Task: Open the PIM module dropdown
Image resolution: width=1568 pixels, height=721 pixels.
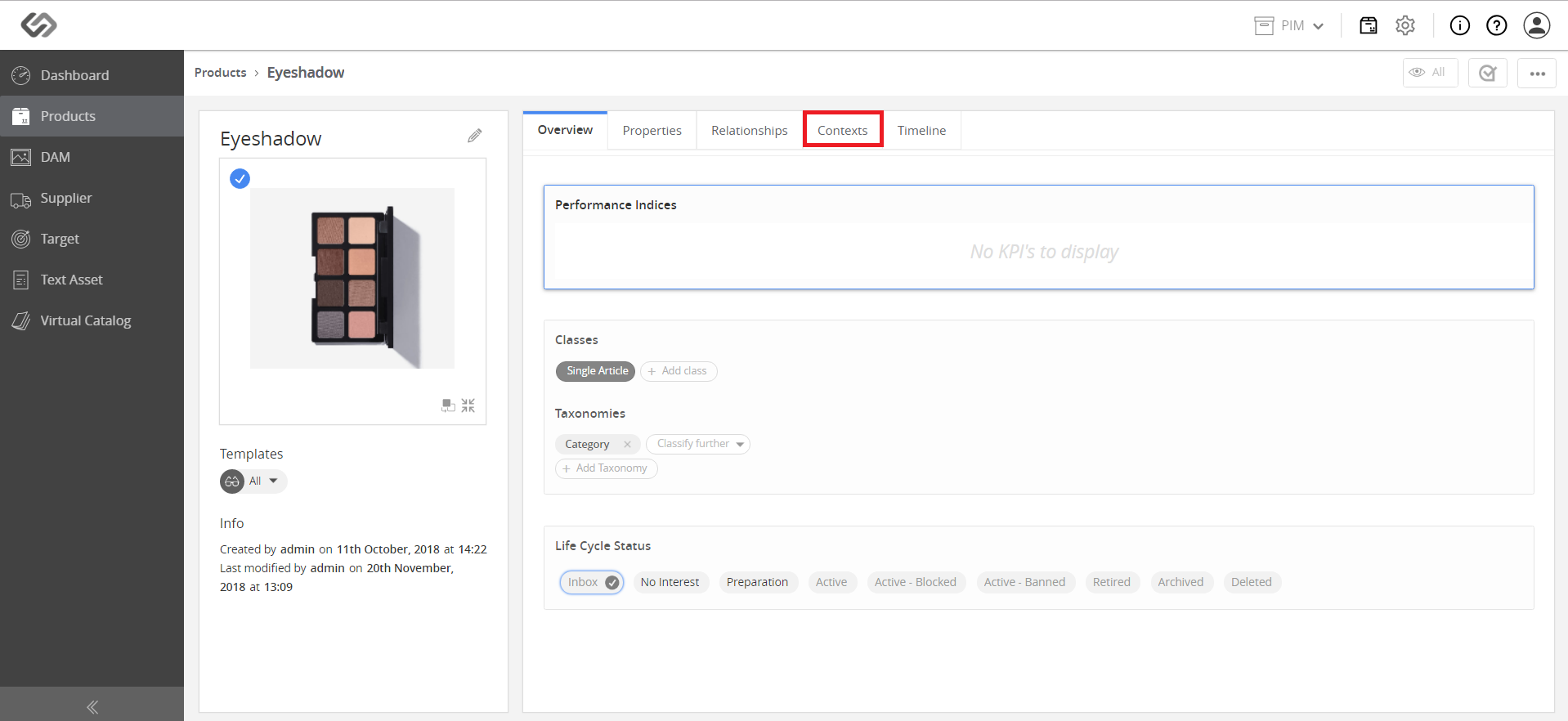Action: point(1289,26)
